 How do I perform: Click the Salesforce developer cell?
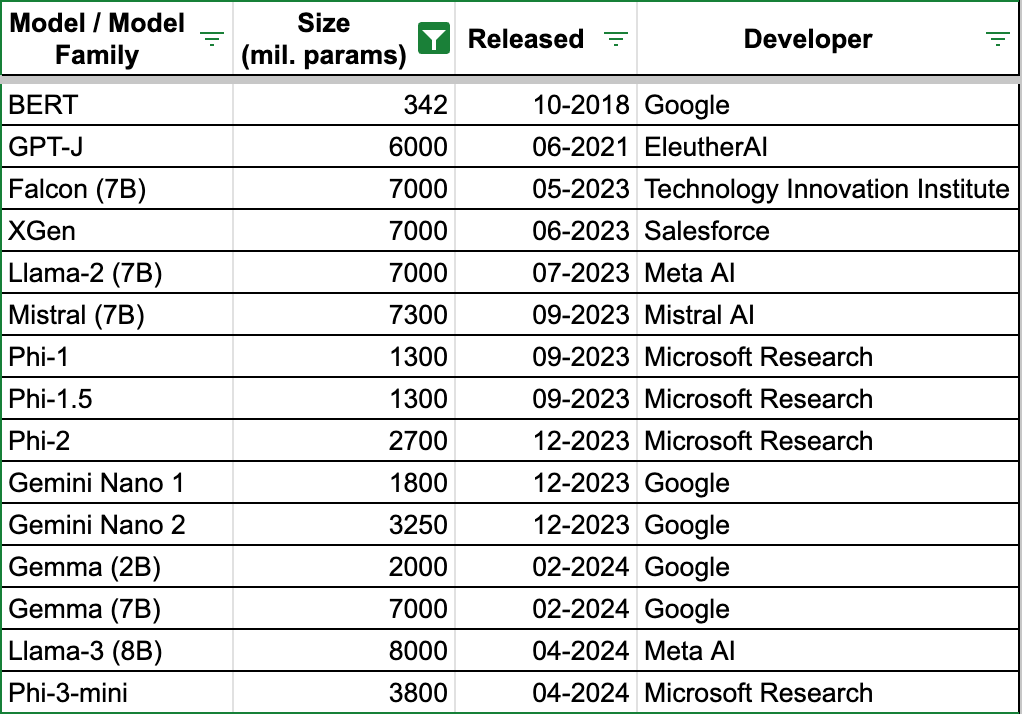706,231
